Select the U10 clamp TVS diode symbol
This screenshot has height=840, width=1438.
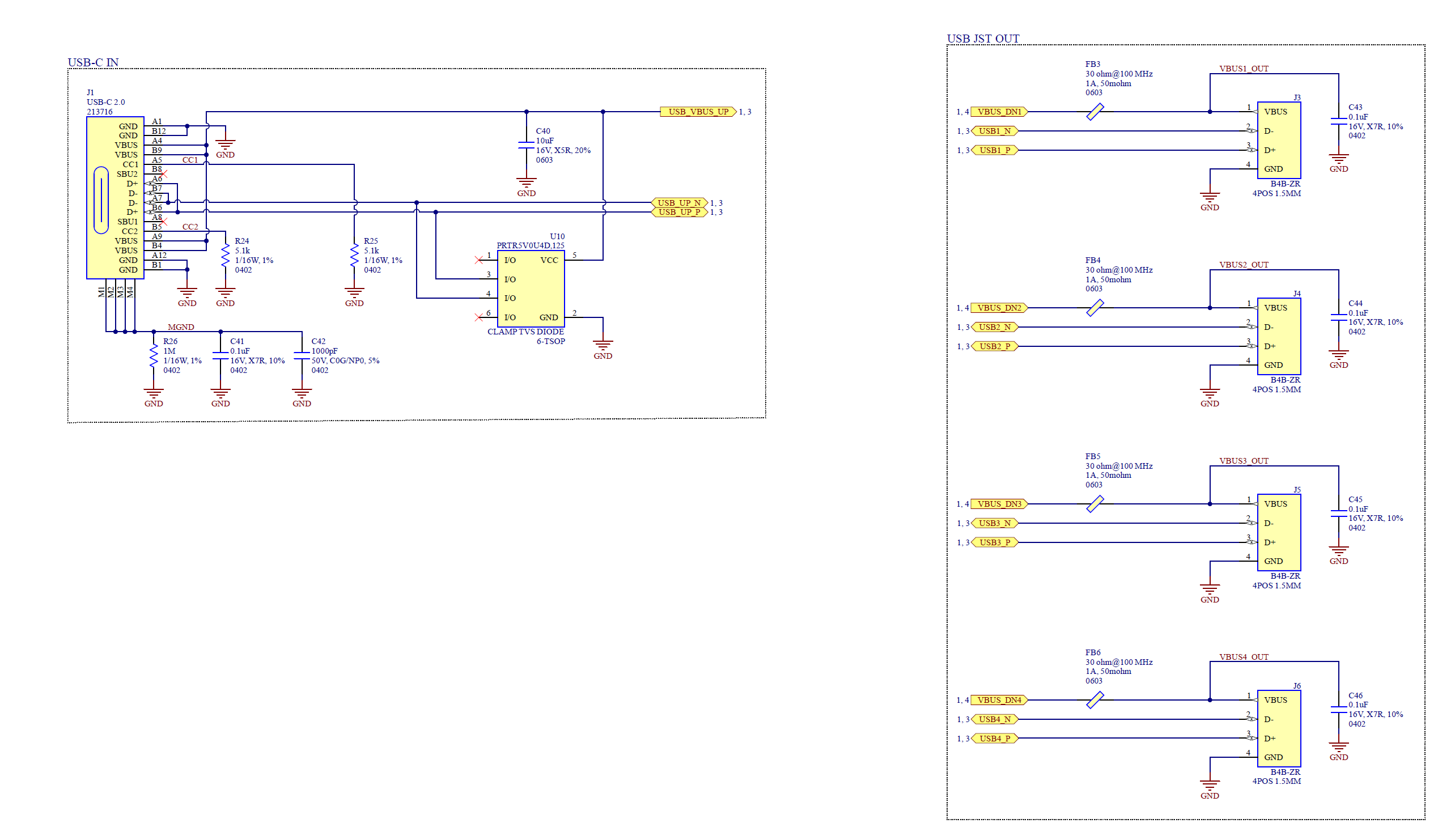531,289
